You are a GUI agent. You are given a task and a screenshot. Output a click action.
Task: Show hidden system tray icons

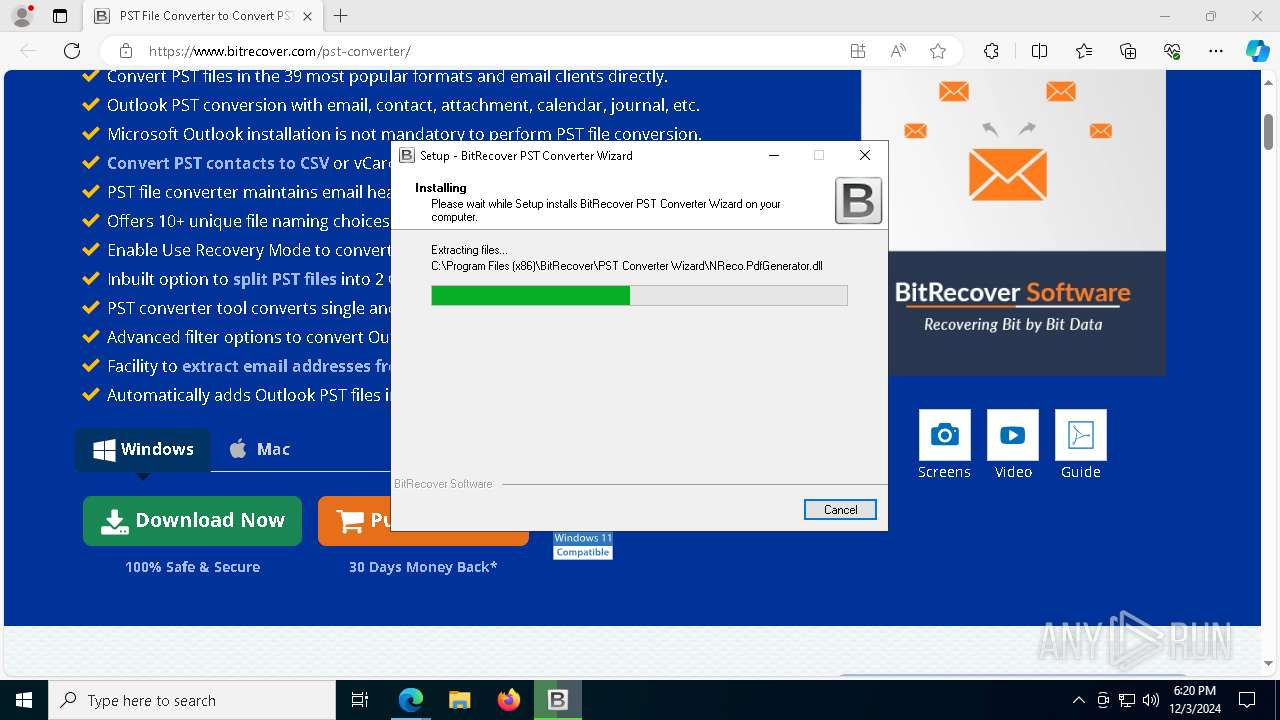click(x=1078, y=700)
